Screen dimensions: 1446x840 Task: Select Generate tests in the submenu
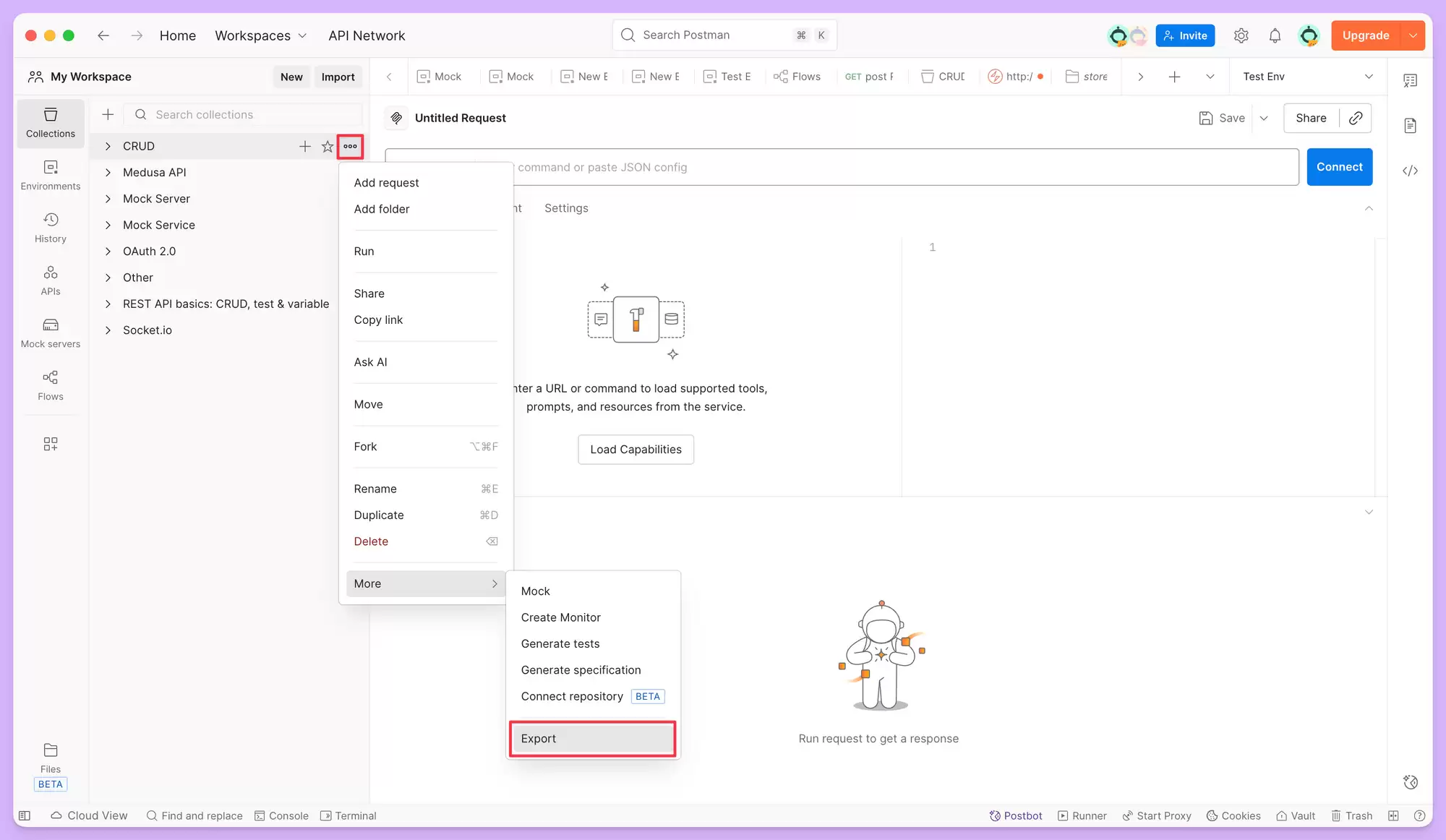coord(593,644)
